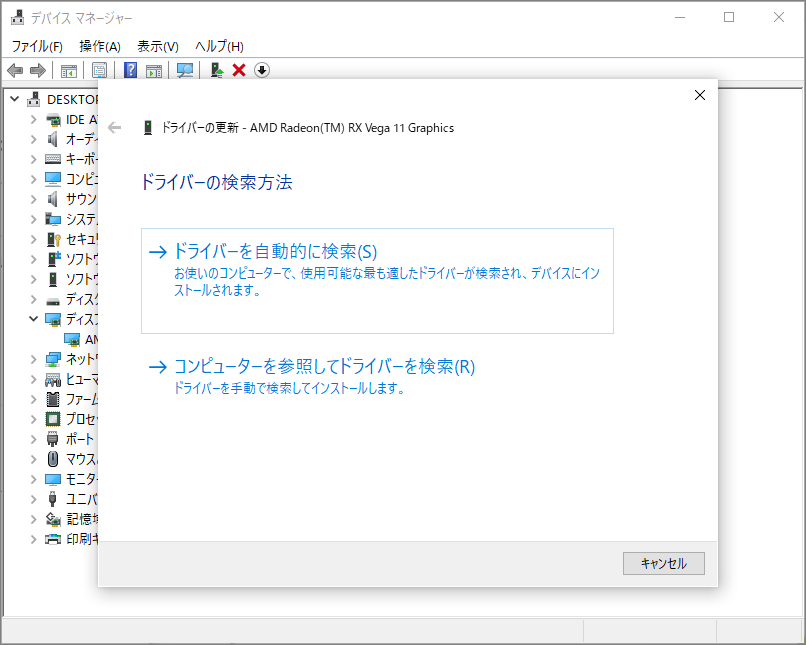
Task: Click the back arrow in the driver update dialog
Action: pos(116,127)
